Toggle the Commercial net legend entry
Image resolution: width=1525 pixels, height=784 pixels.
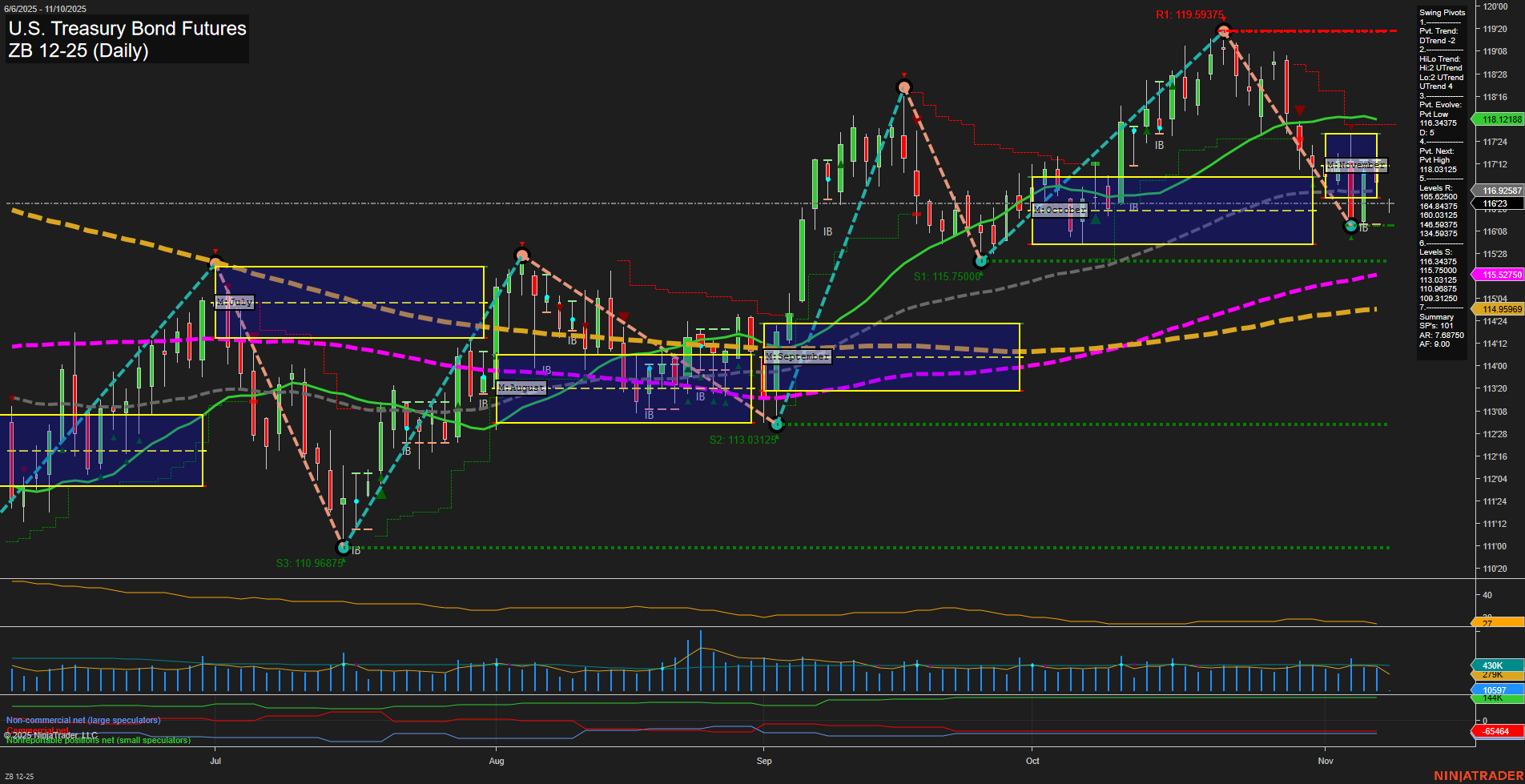(36, 730)
